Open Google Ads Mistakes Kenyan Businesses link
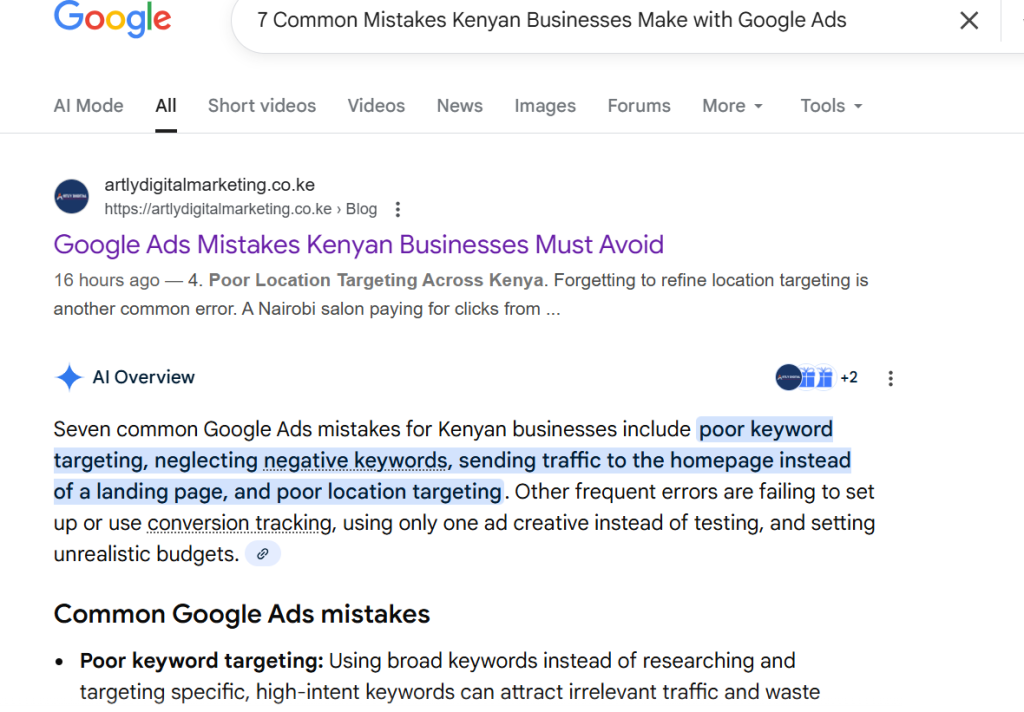The width and height of the screenshot is (1024, 712). tap(358, 244)
